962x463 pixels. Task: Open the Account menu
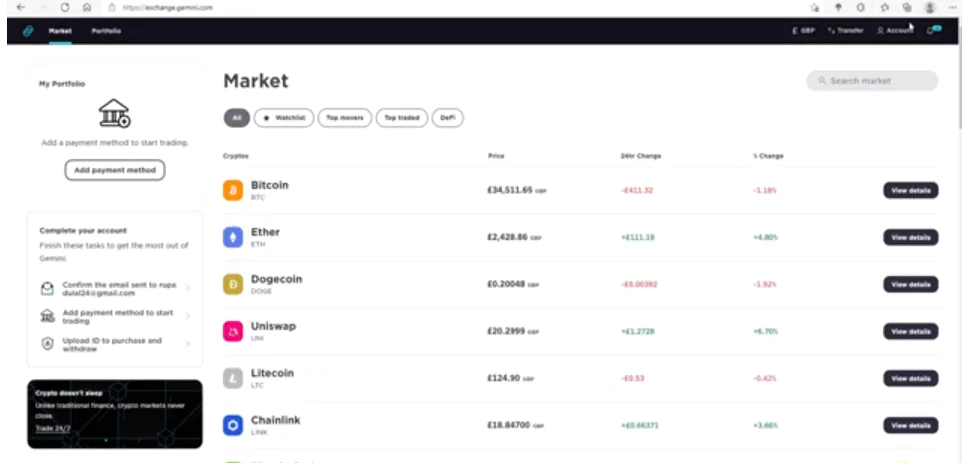coord(895,31)
